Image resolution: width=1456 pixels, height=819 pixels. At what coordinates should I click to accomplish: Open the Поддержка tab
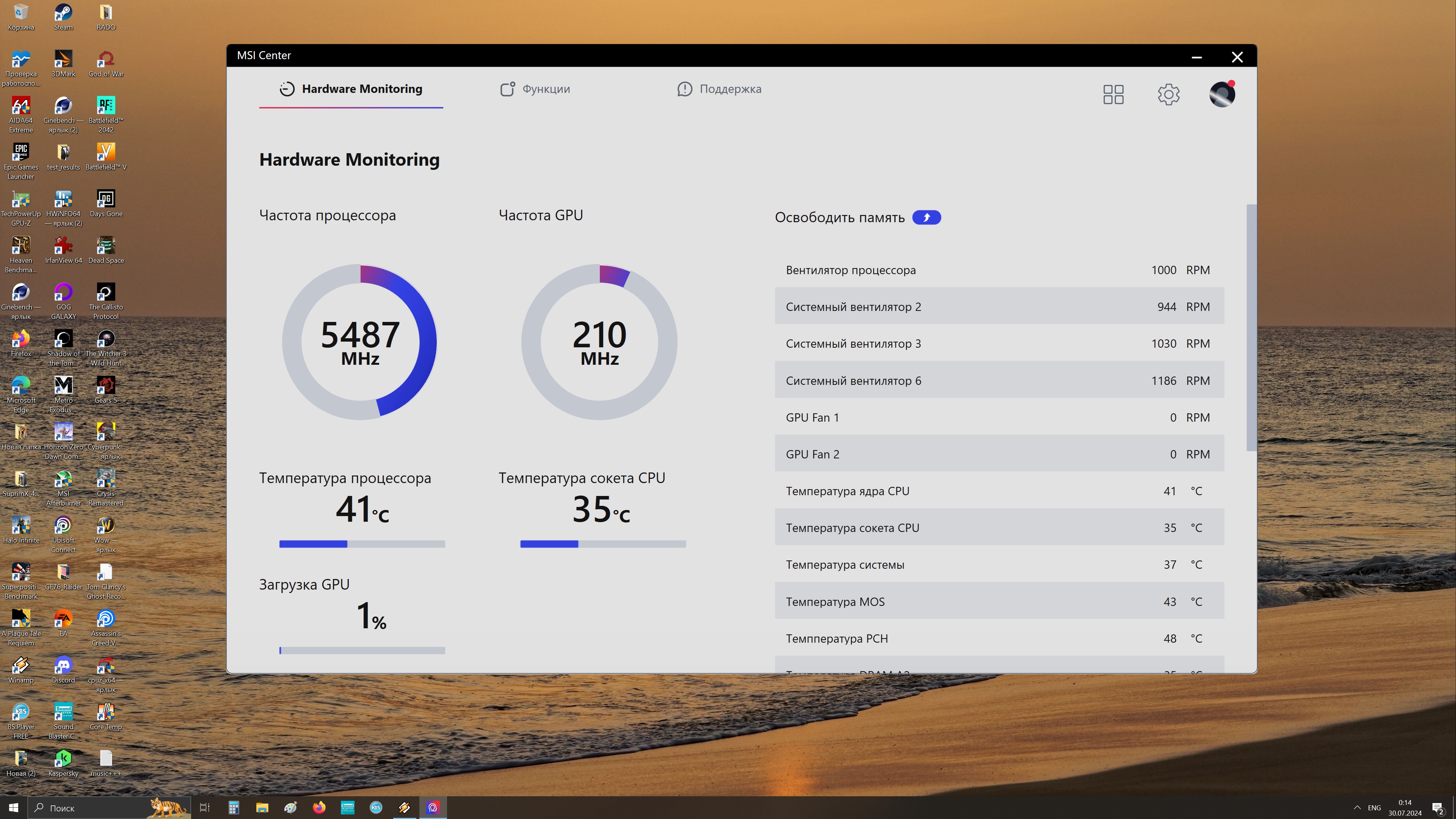[719, 89]
